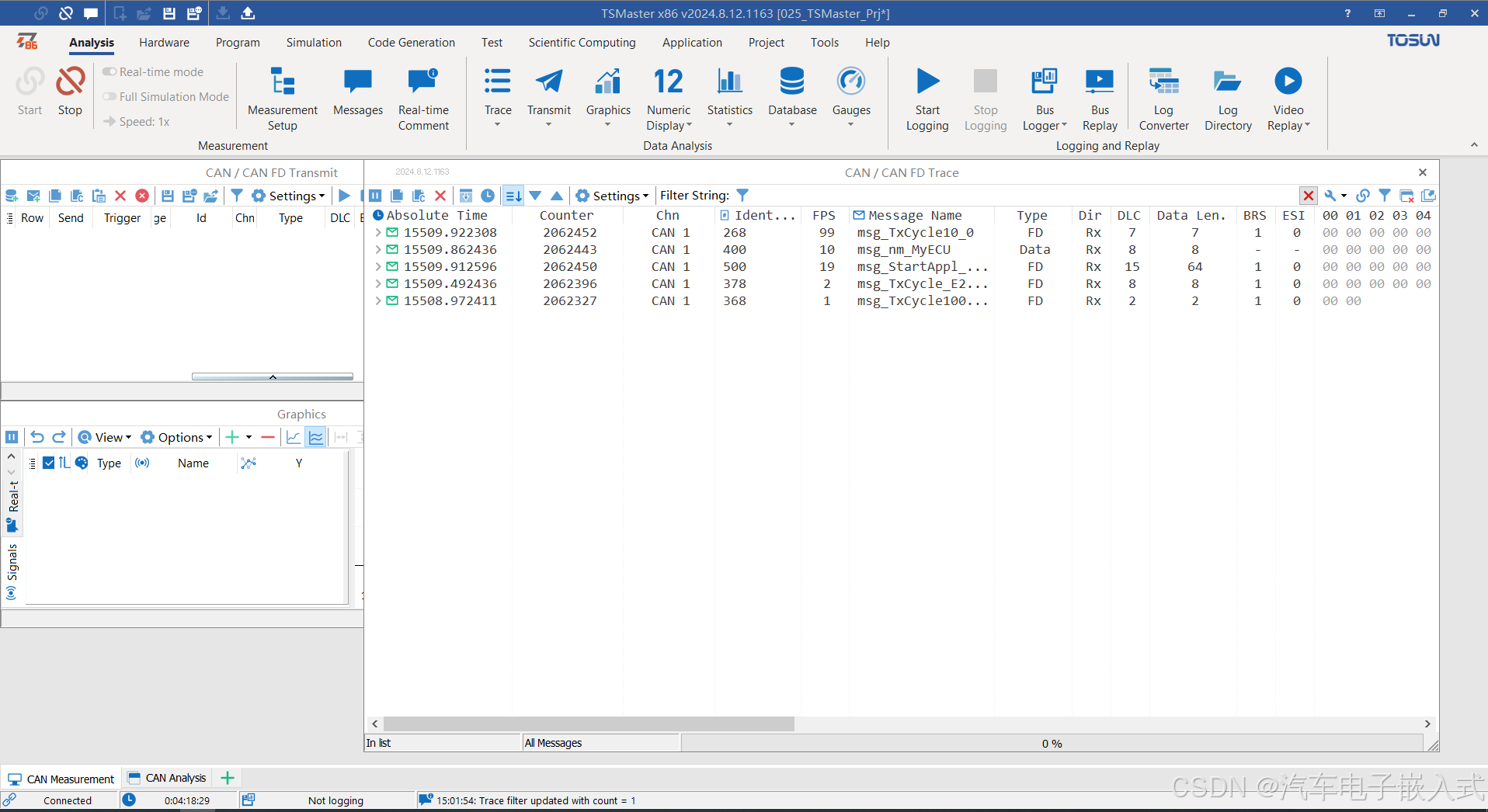Screen dimensions: 1488x812
Task: Open the Log Directory
Action: [1228, 99]
